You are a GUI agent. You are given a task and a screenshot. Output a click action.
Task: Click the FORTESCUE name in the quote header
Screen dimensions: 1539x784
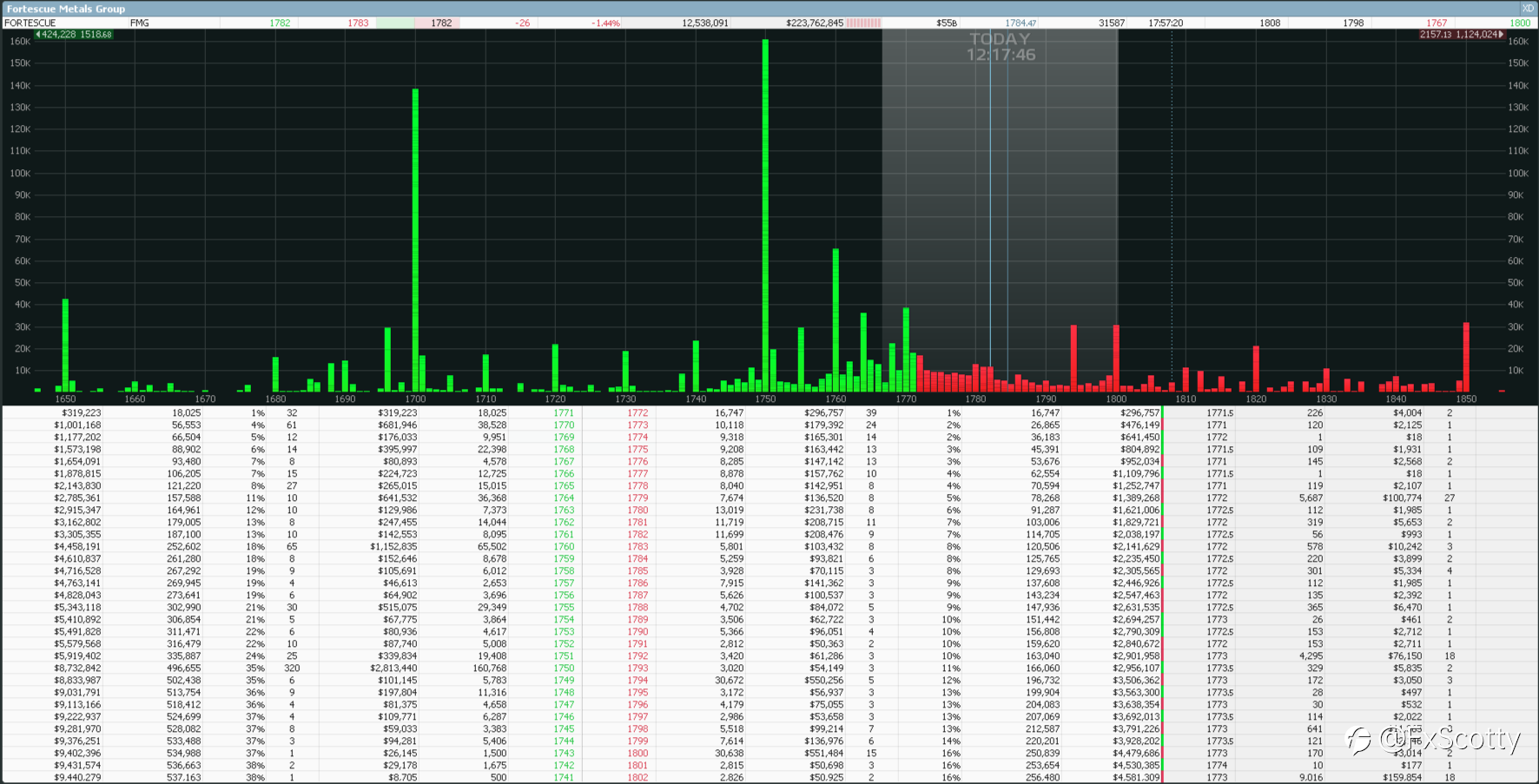pos(30,23)
